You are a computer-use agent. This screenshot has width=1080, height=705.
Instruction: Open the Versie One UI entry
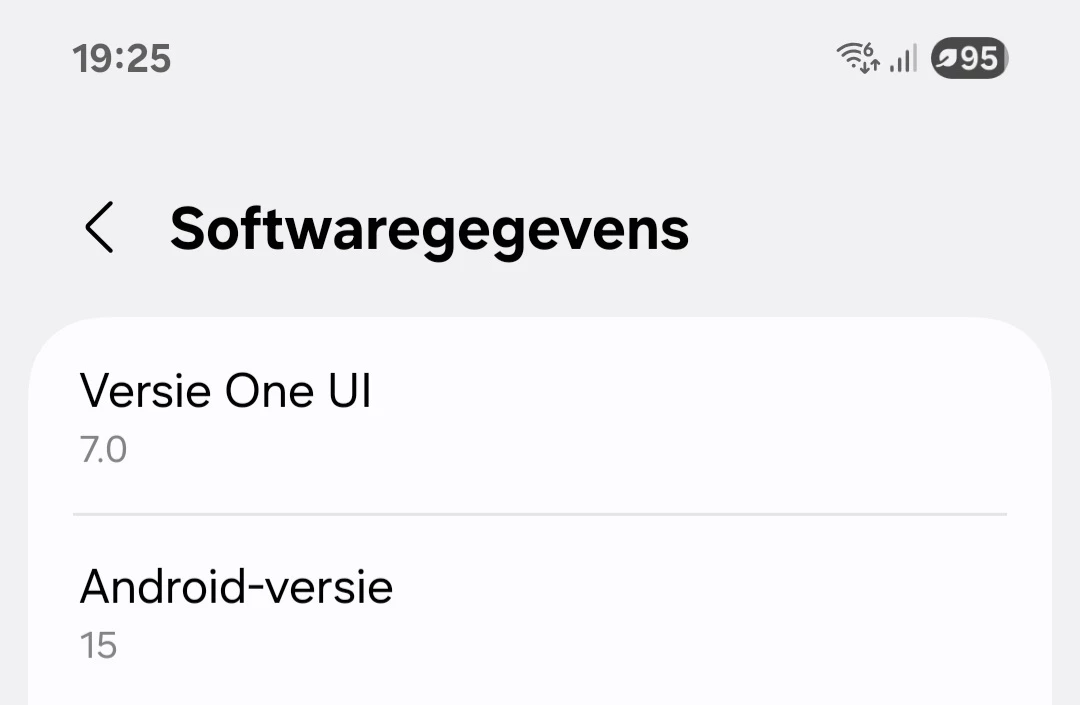[540, 416]
